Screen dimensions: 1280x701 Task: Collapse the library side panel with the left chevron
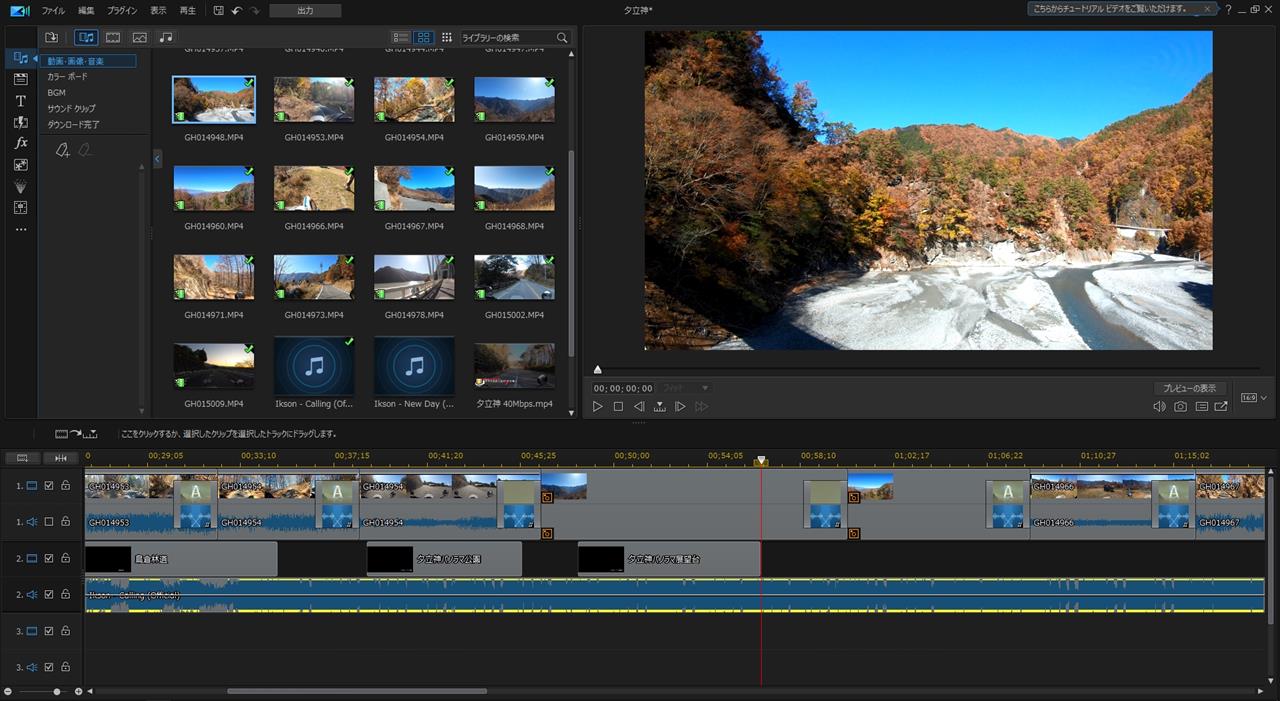157,158
